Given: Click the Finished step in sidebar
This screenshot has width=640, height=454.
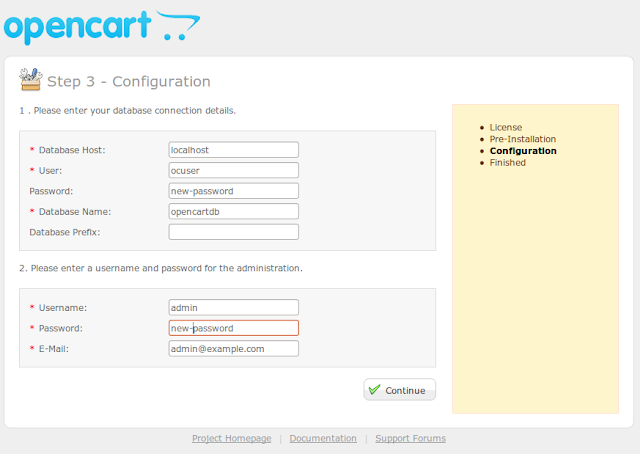Looking at the screenshot, I should point(508,162).
